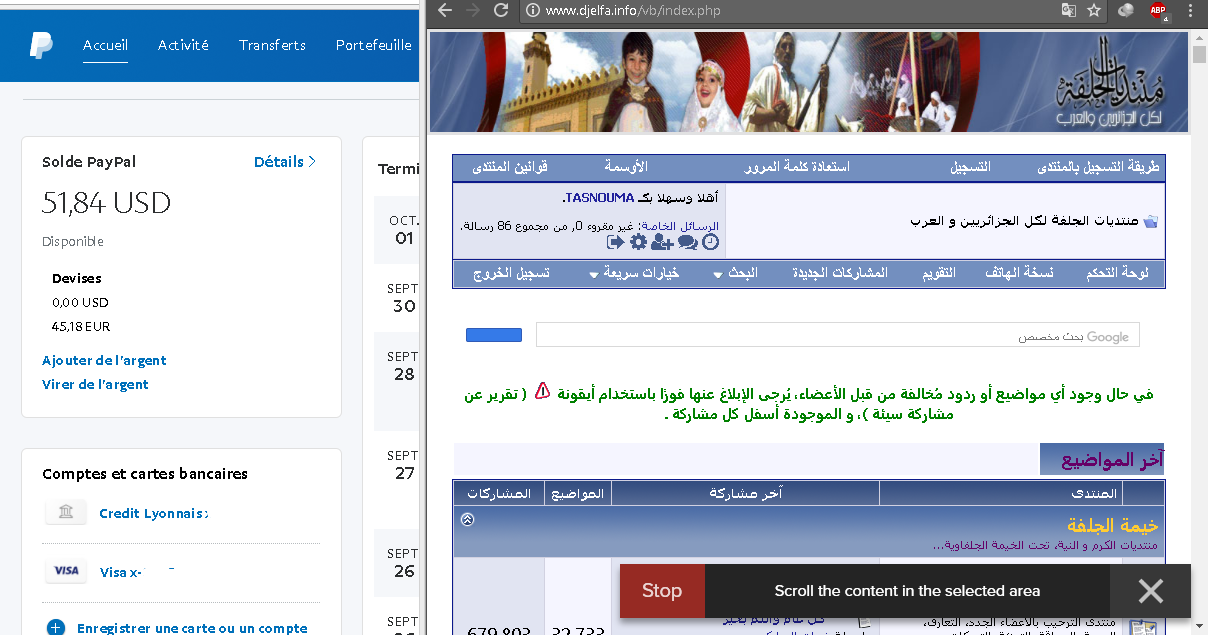The width and height of the screenshot is (1208, 635).
Task: Open the Transferts tab in PayPal
Action: [272, 45]
